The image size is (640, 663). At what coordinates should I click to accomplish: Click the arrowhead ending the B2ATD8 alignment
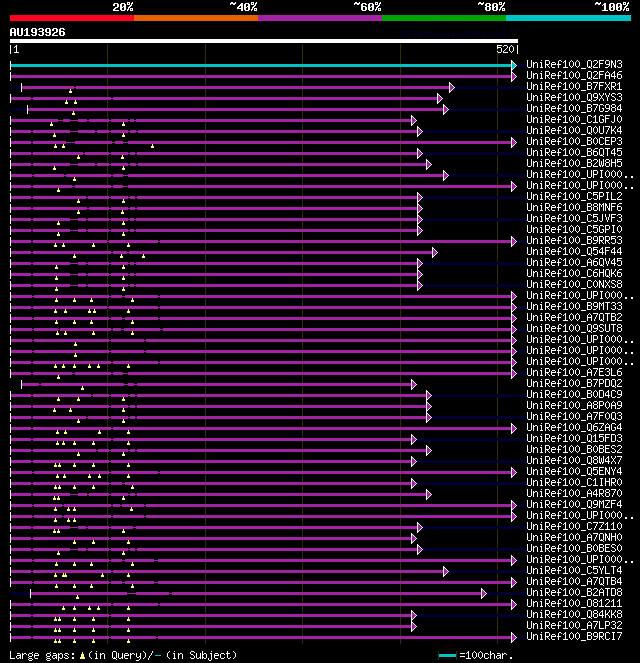[484, 594]
